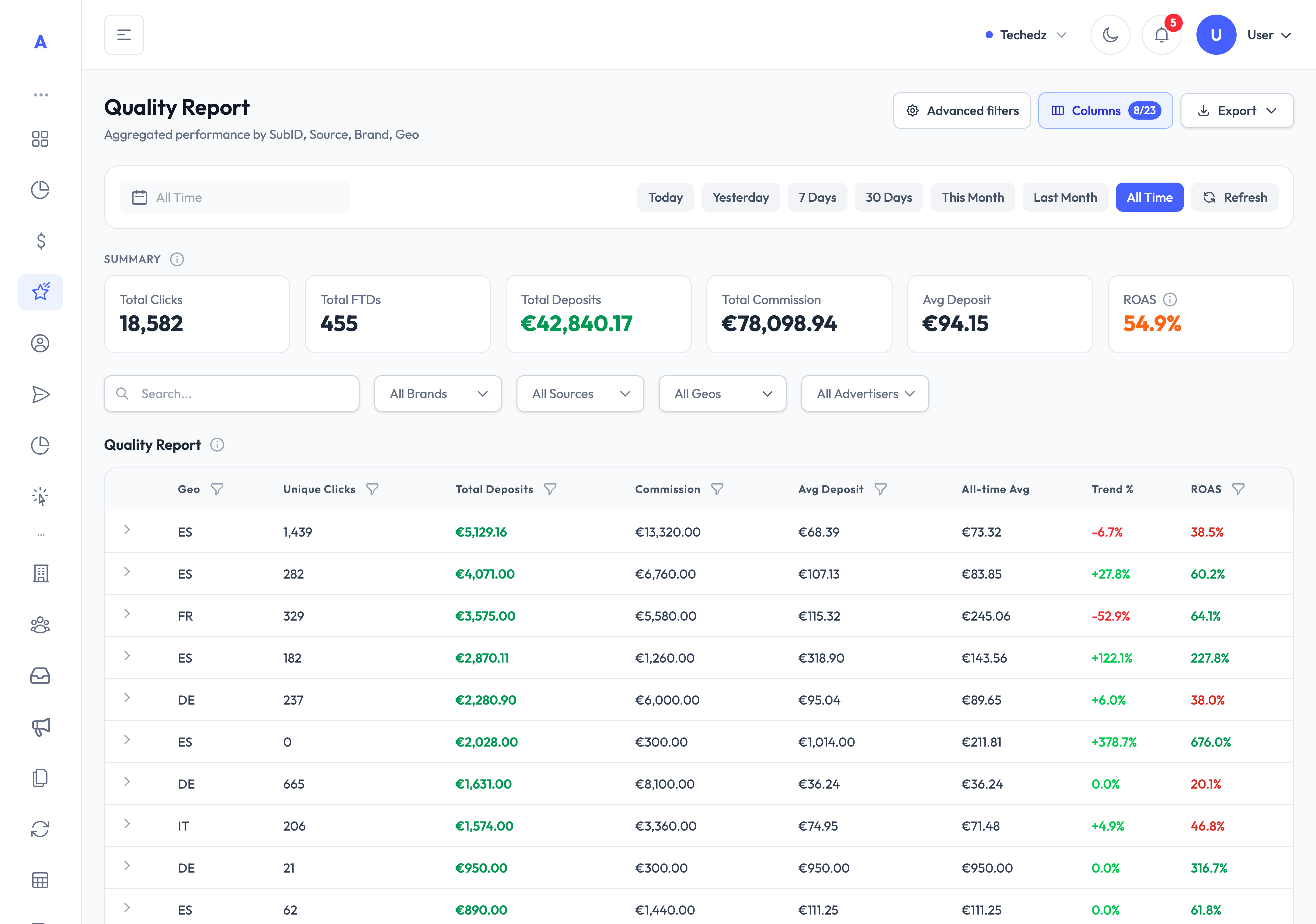Open the All Time date picker field
The width and height of the screenshot is (1316, 924).
pyautogui.click(x=235, y=197)
